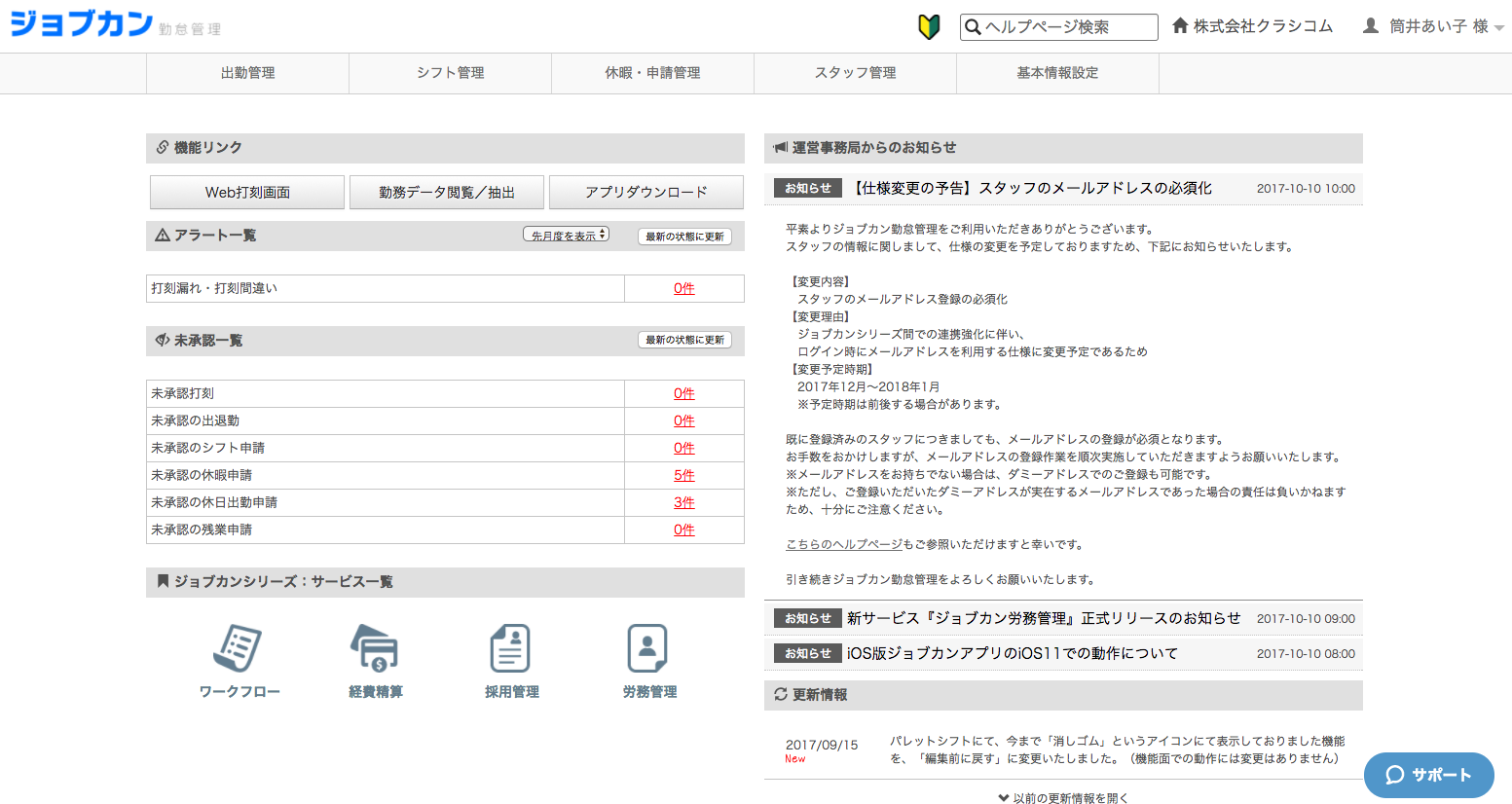Click the 5件 link for 未承認の休暇申請

684,475
